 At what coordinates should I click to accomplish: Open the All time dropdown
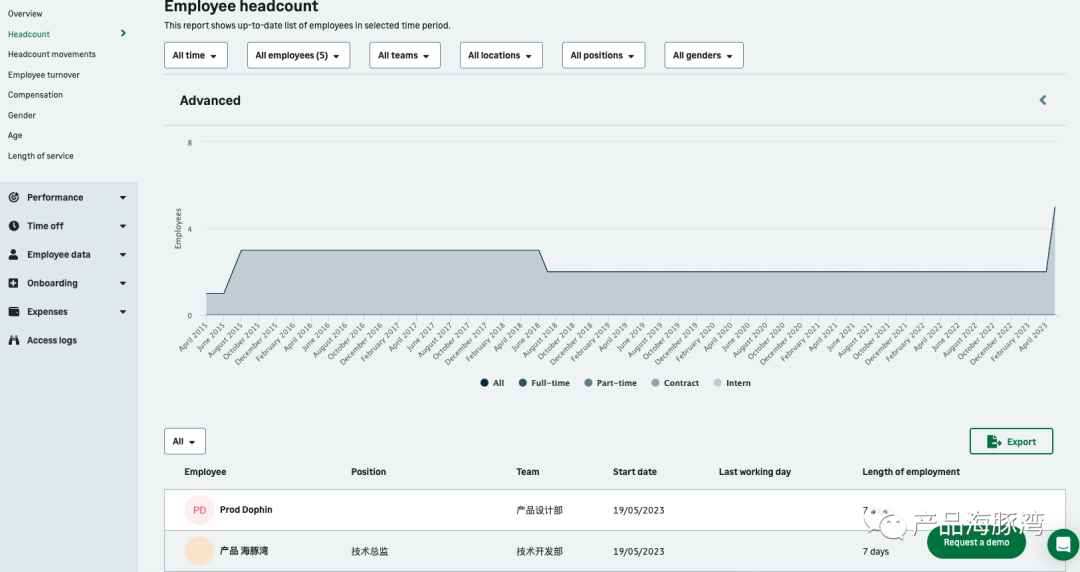(196, 55)
